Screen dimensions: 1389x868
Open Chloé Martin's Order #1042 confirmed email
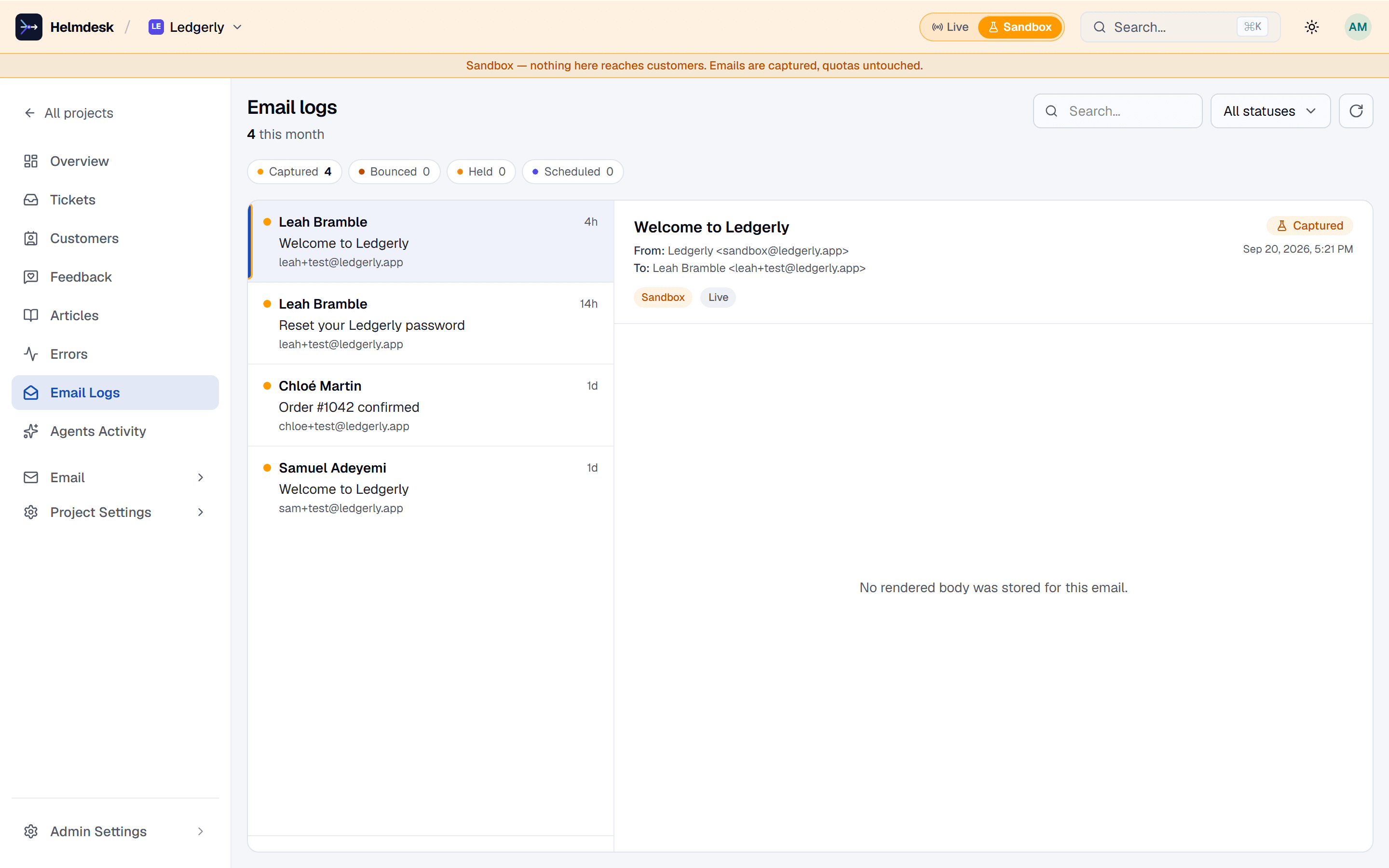pos(431,405)
